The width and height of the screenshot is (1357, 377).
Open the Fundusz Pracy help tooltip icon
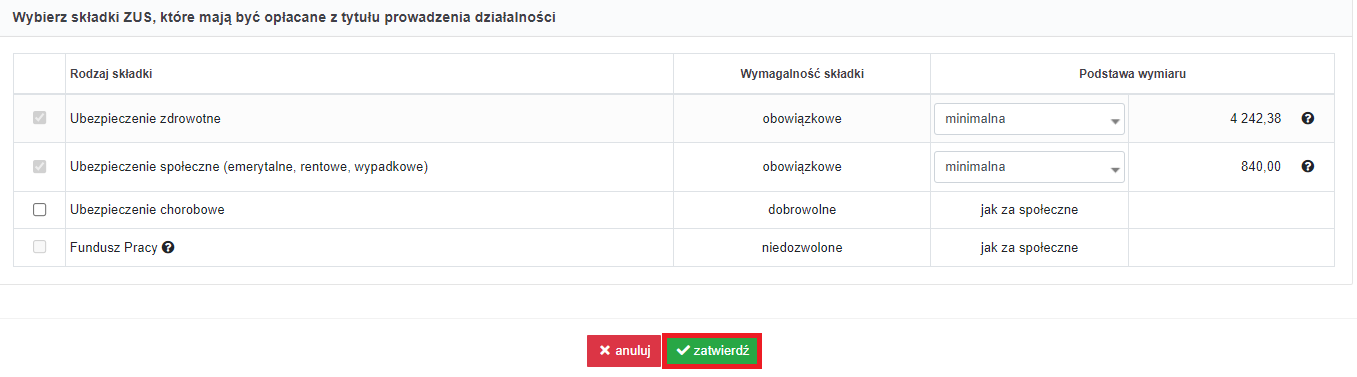coord(168,248)
